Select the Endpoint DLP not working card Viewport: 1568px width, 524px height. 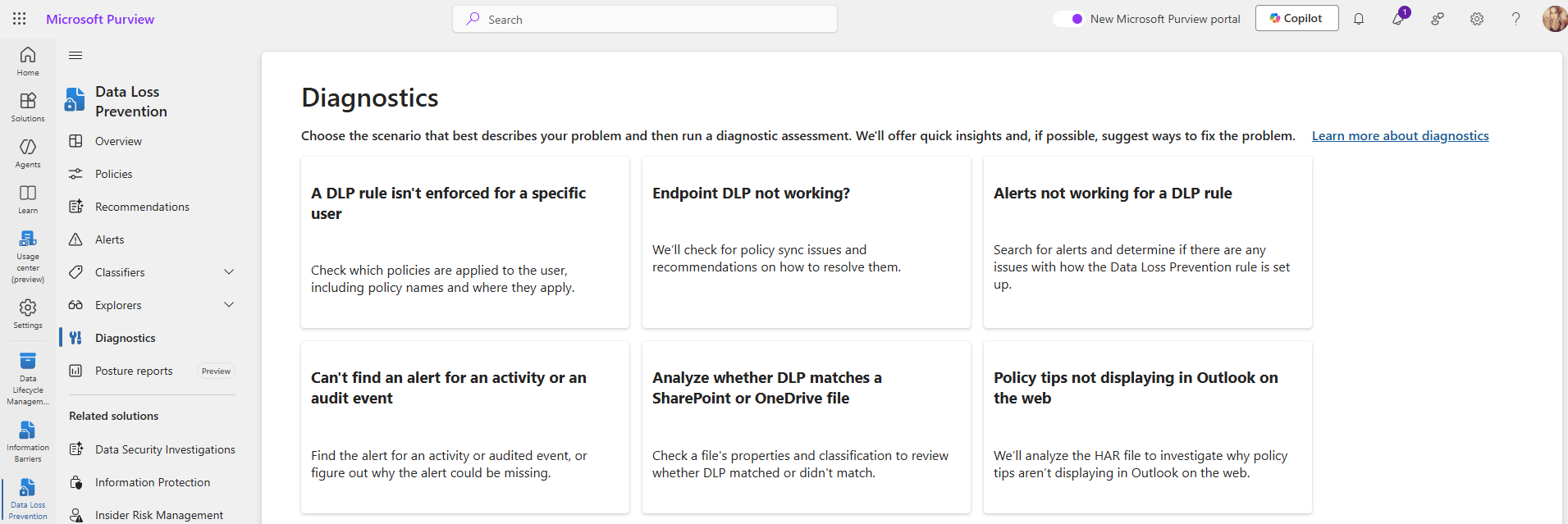[806, 242]
